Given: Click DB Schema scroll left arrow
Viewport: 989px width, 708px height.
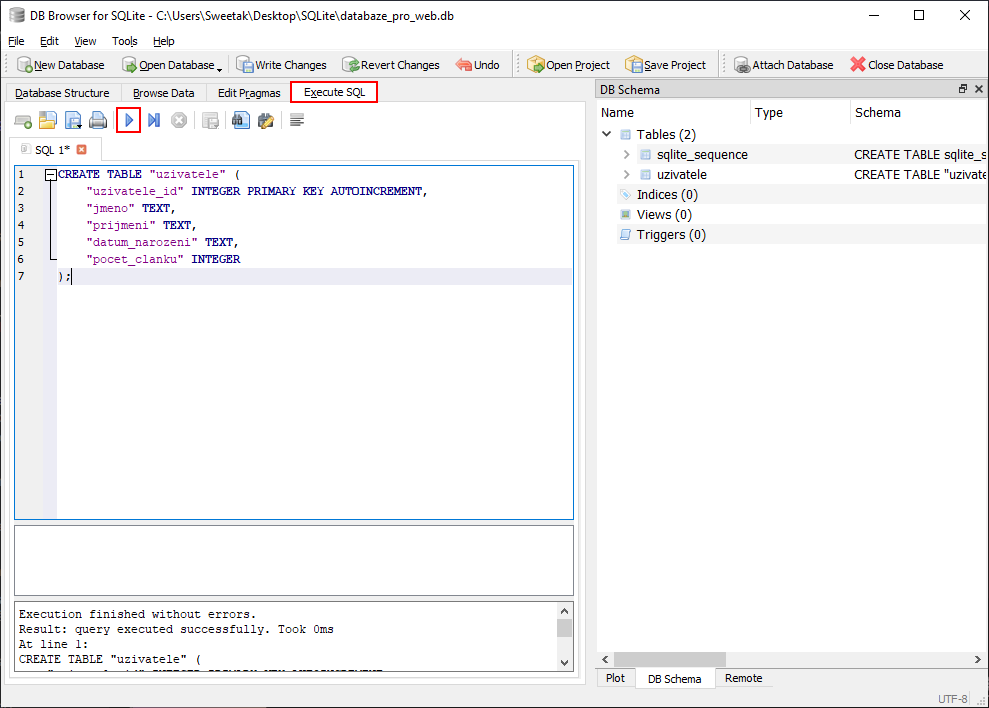Looking at the screenshot, I should point(605,659).
